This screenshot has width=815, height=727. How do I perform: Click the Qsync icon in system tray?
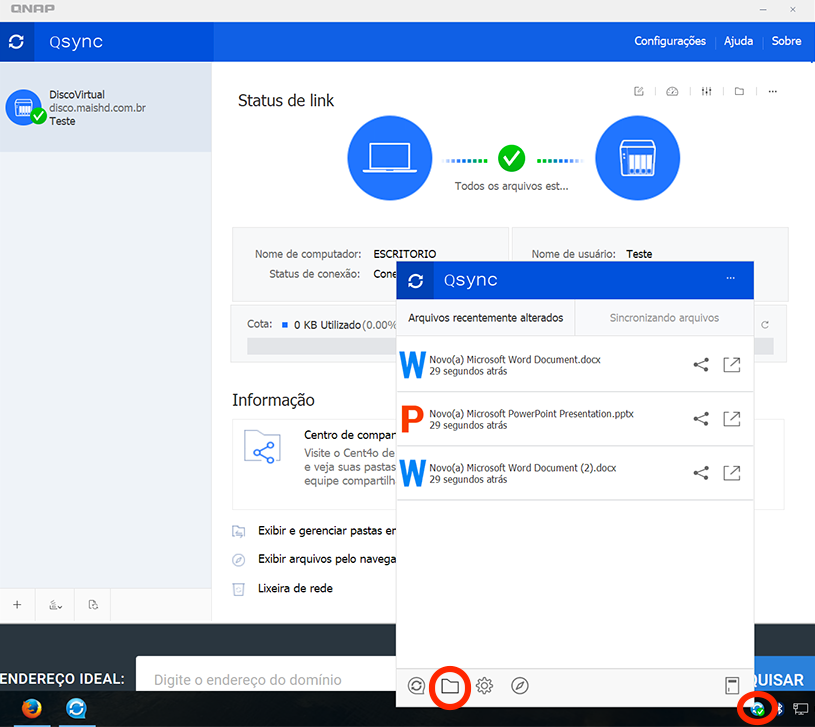[758, 709]
